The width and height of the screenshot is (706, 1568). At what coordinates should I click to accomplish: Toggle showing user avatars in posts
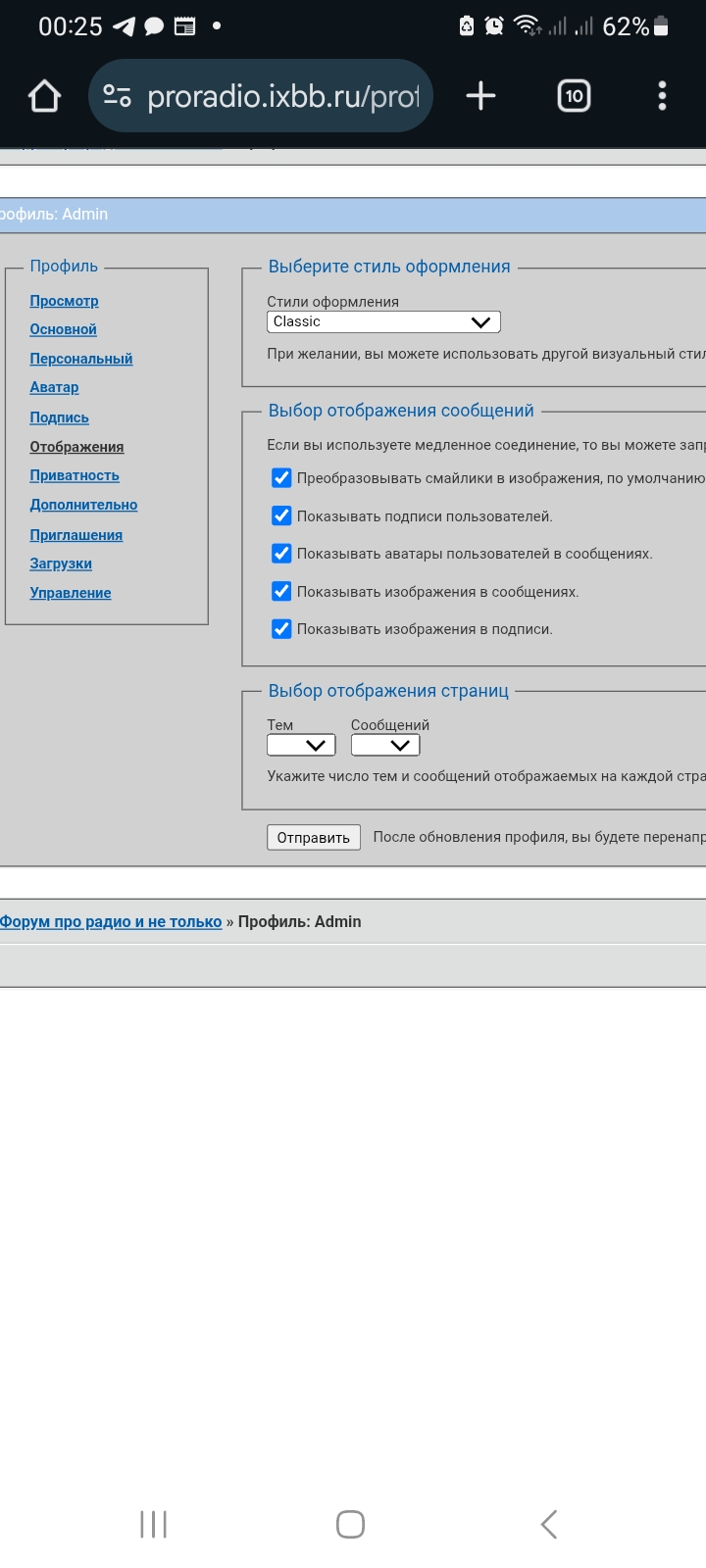tap(281, 554)
